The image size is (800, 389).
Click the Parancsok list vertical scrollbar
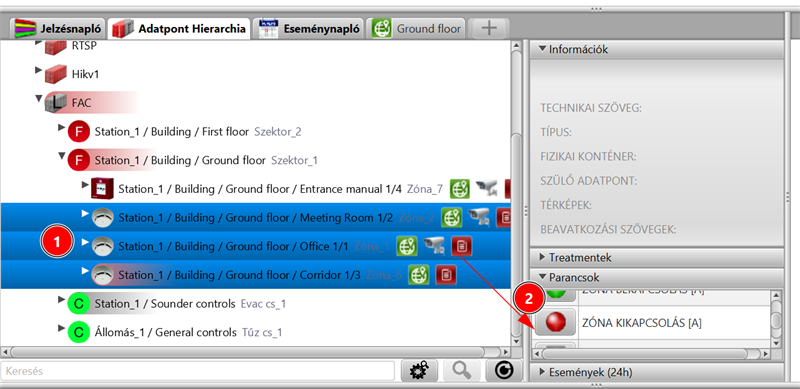tap(776, 321)
